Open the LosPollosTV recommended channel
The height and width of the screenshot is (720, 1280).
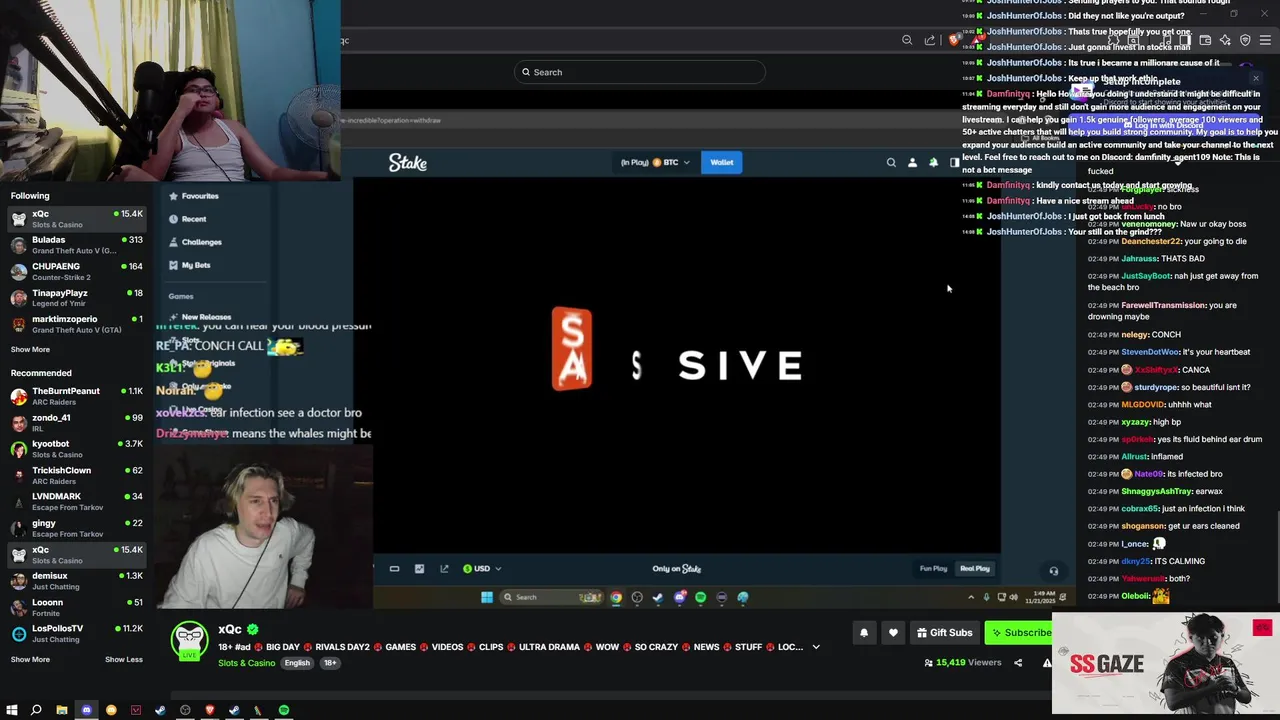click(x=77, y=633)
